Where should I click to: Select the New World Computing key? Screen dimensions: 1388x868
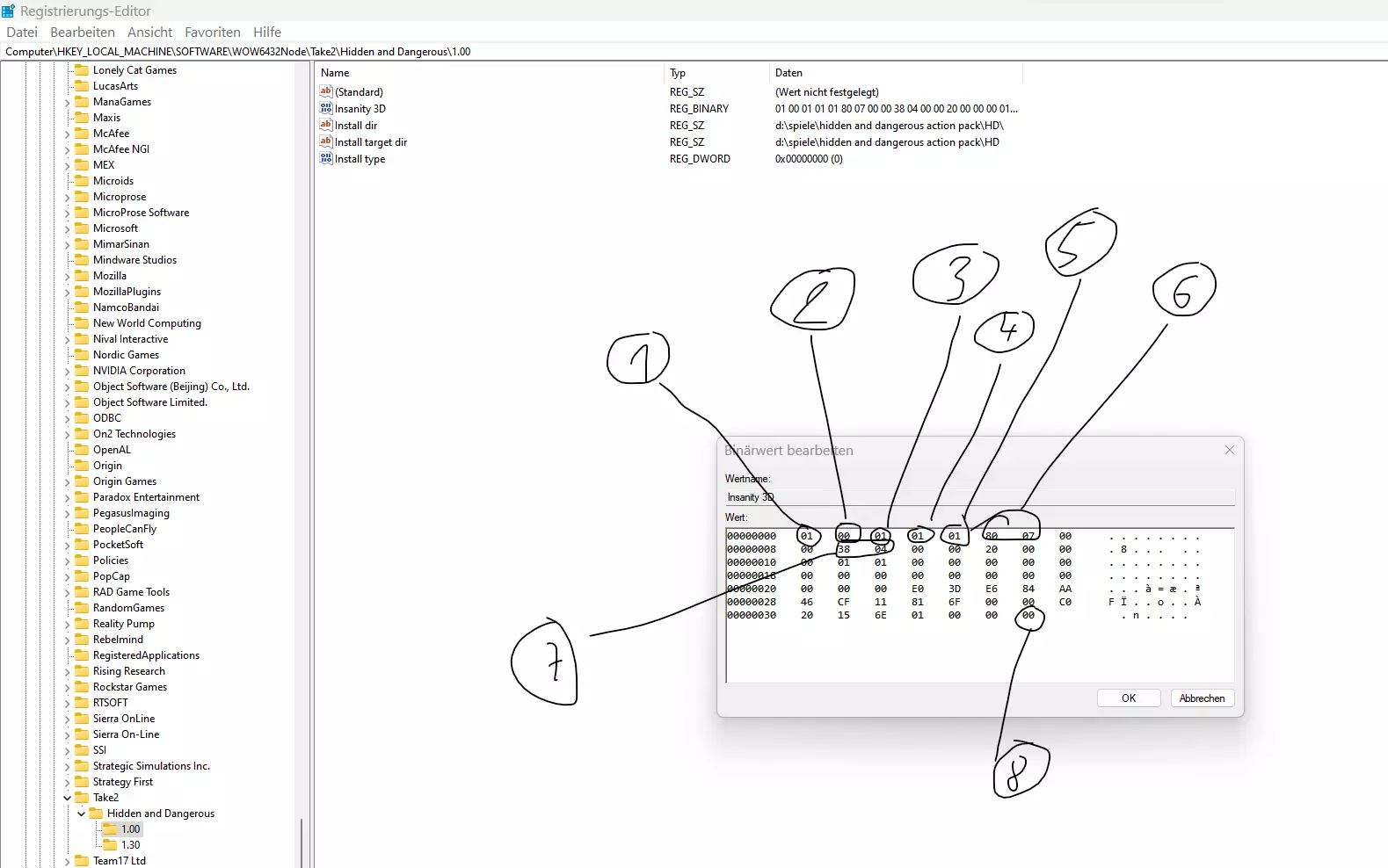[147, 323]
